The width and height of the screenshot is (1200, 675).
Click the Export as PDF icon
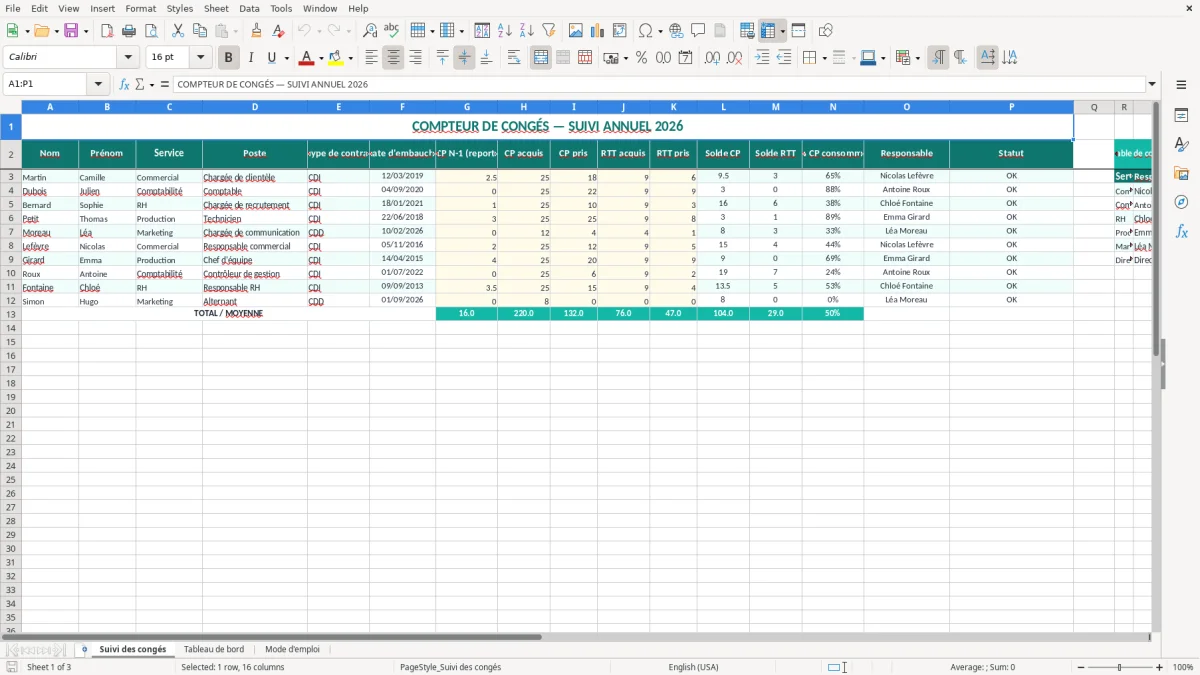click(x=107, y=31)
